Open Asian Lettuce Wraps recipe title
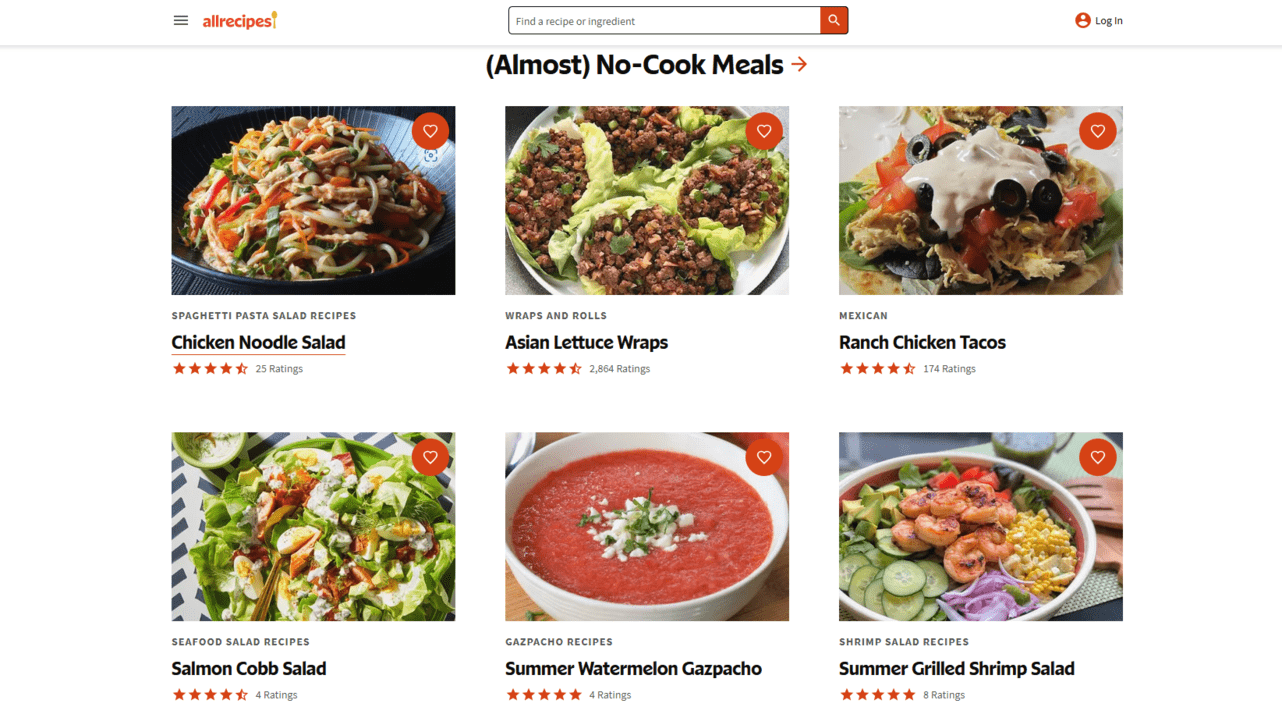 pos(586,342)
